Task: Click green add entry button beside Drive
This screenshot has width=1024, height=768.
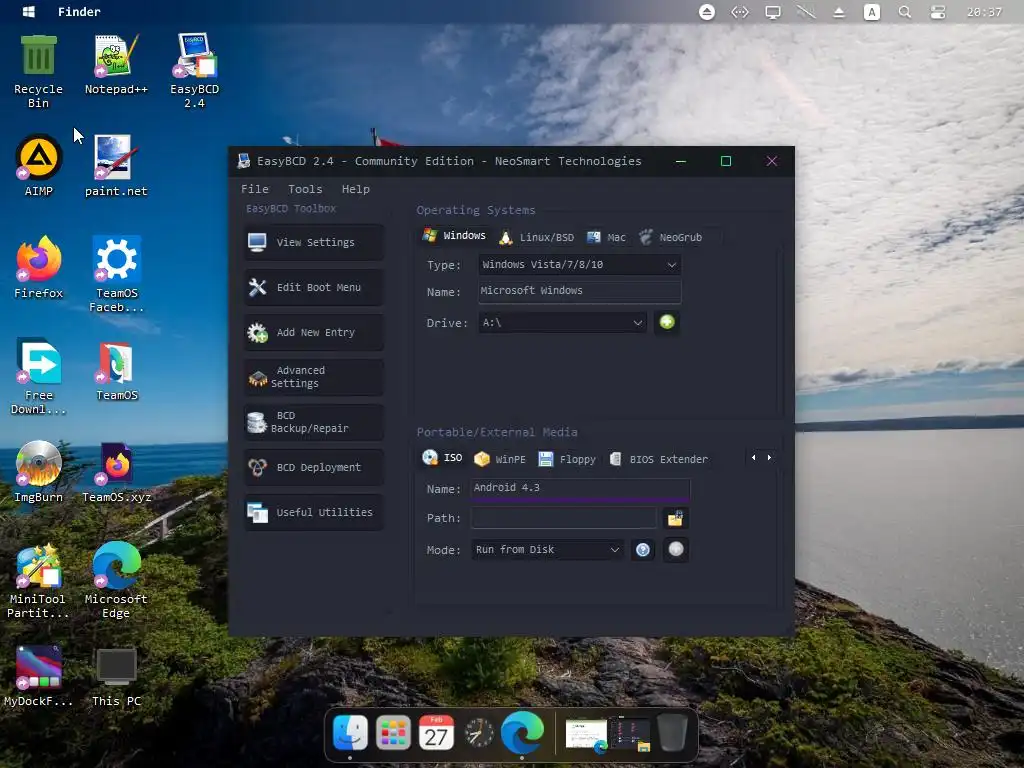Action: tap(667, 322)
